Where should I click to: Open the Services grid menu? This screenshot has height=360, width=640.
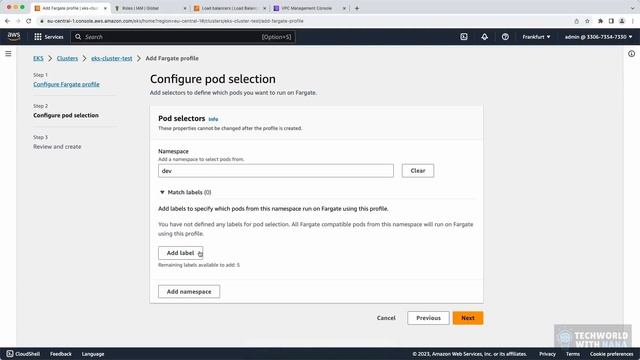pyautogui.click(x=49, y=37)
